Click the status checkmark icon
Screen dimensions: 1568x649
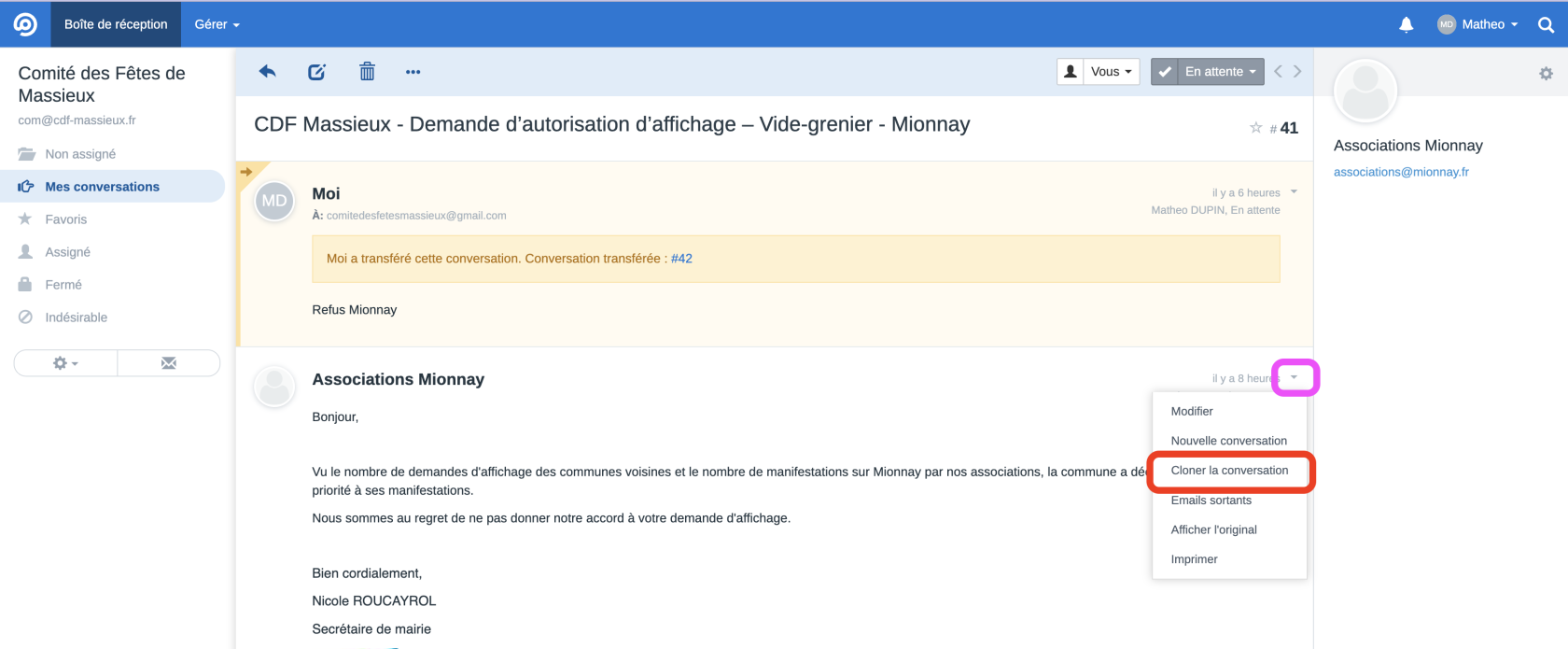[x=1164, y=72]
